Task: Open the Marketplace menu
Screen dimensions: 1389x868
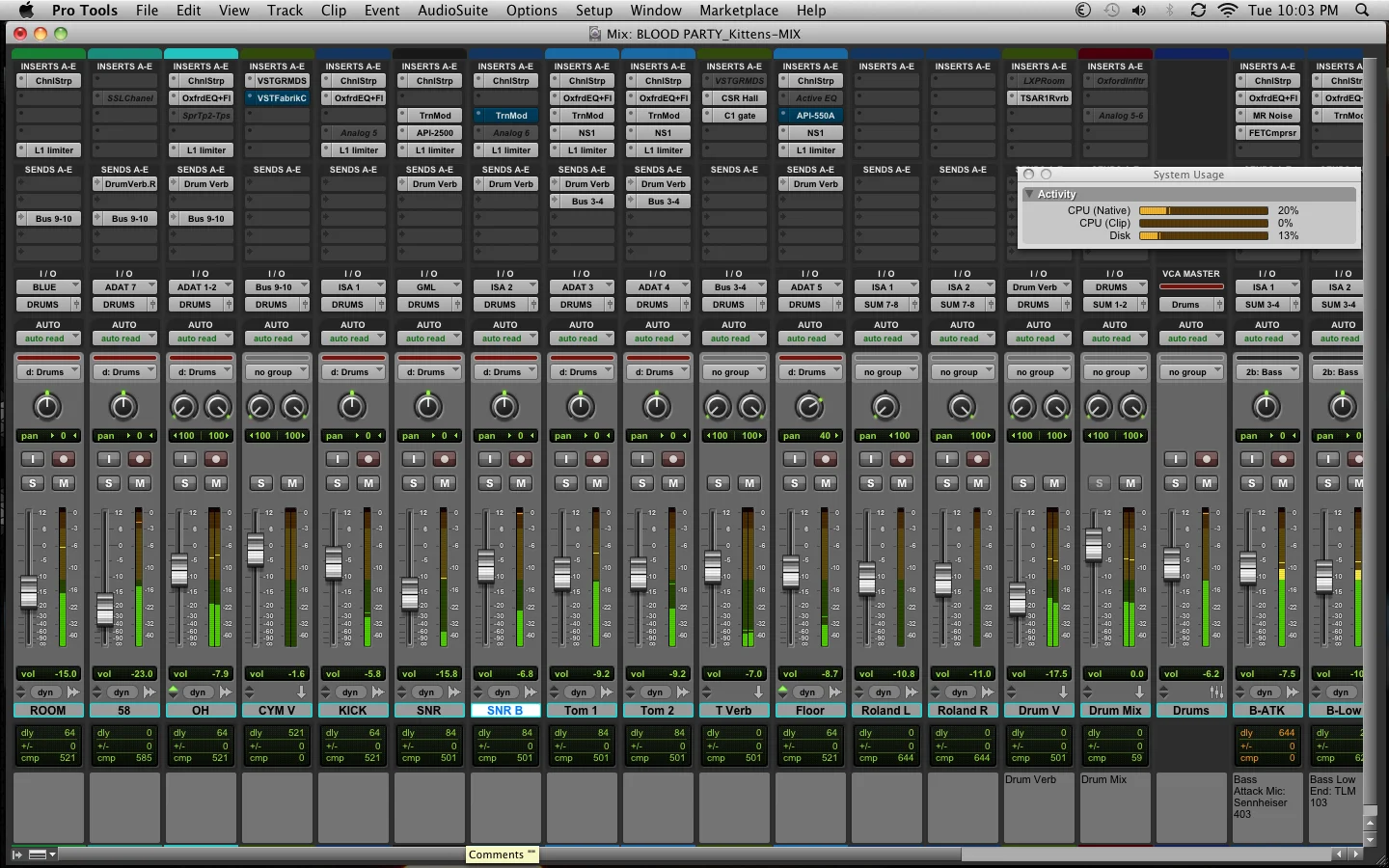Action: click(739, 11)
